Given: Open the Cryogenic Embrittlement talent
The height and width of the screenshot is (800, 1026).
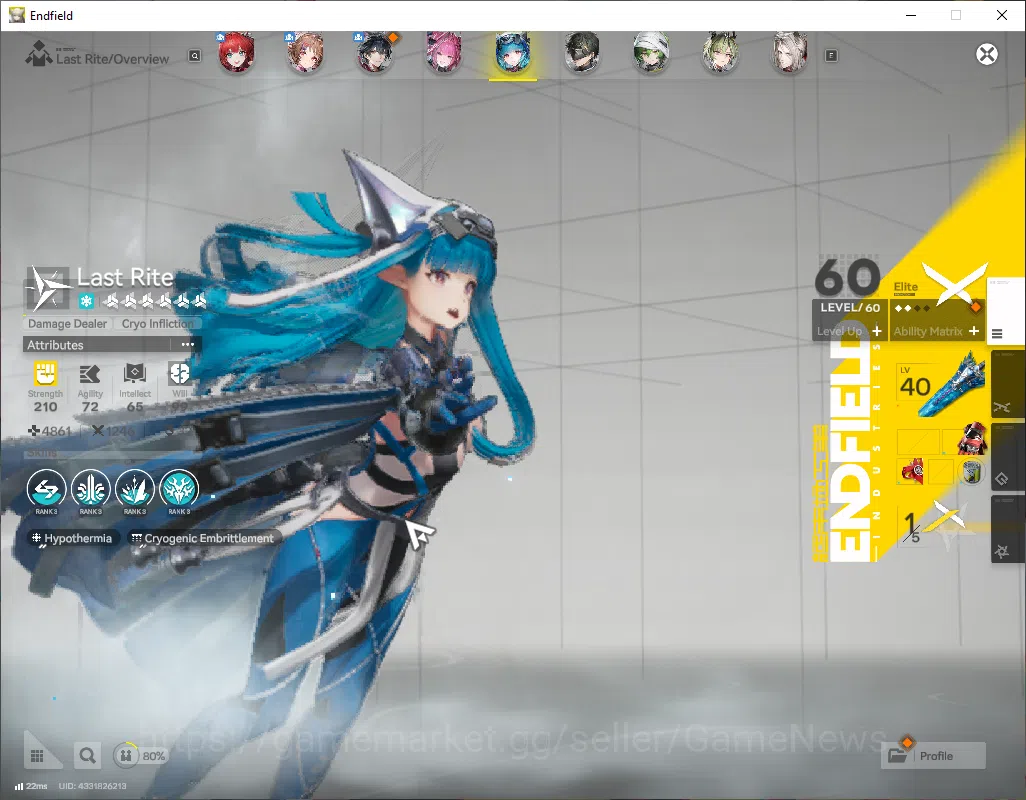Looking at the screenshot, I should (x=203, y=538).
